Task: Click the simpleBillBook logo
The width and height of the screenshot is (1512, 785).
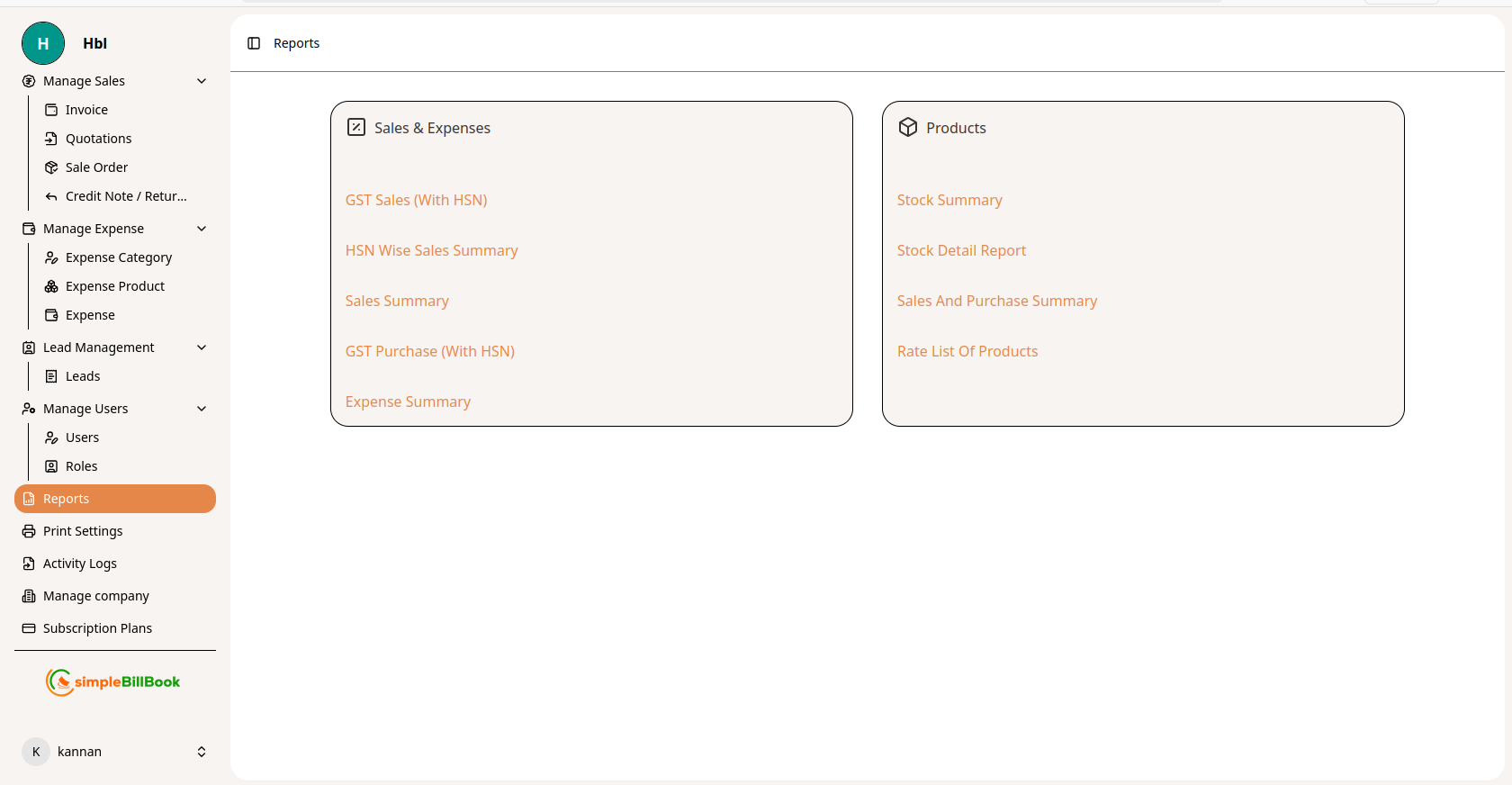Action: [113, 682]
